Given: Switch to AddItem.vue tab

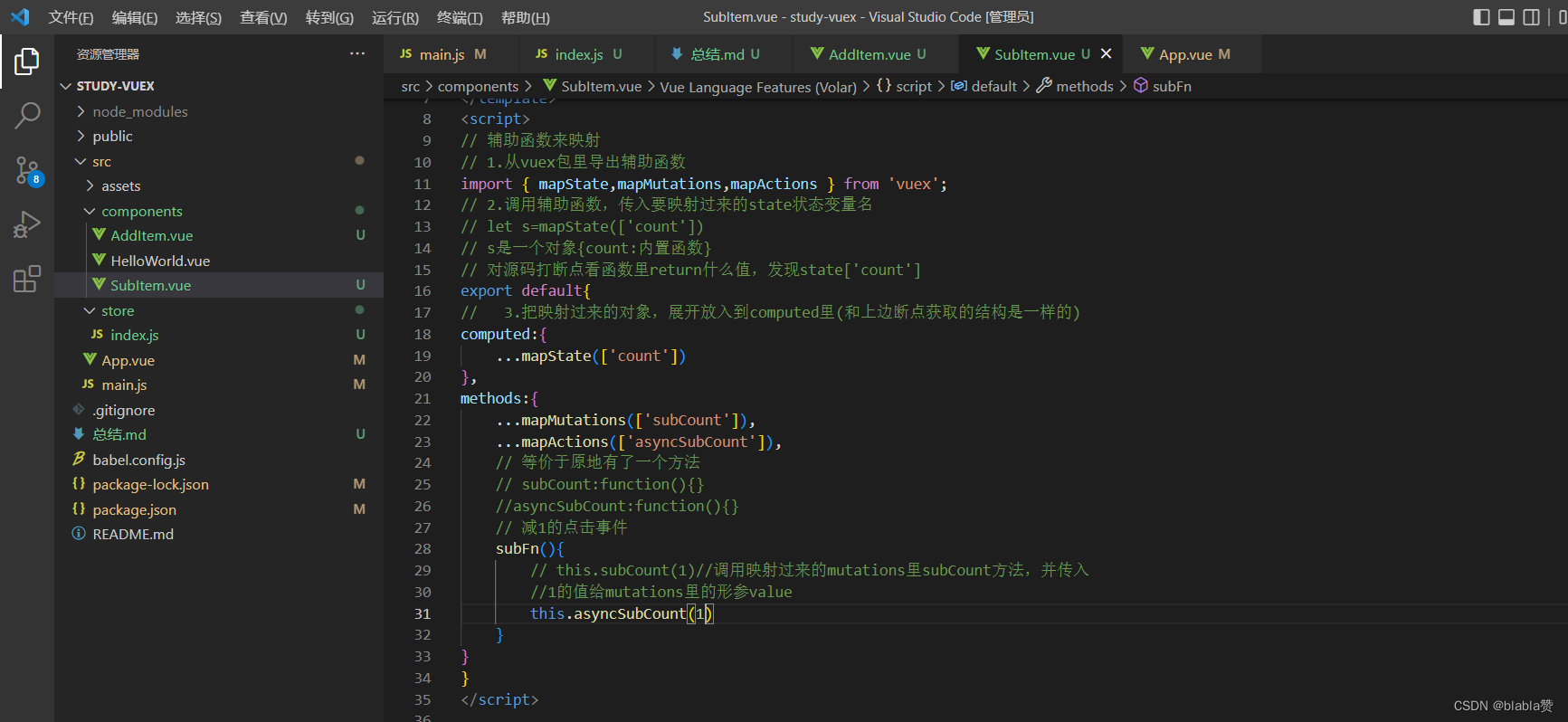Looking at the screenshot, I should tap(876, 54).
